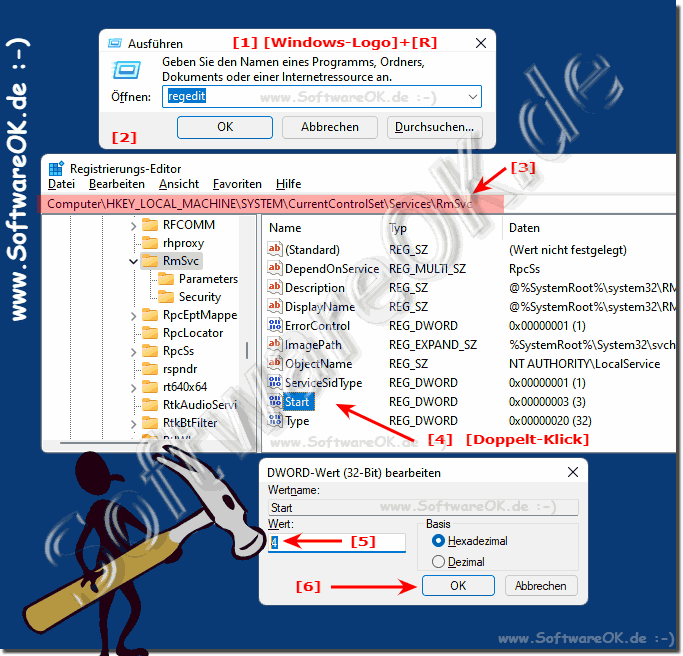This screenshot has height=656, width=683.
Task: Click the string icon of ObjectName
Action: click(274, 363)
